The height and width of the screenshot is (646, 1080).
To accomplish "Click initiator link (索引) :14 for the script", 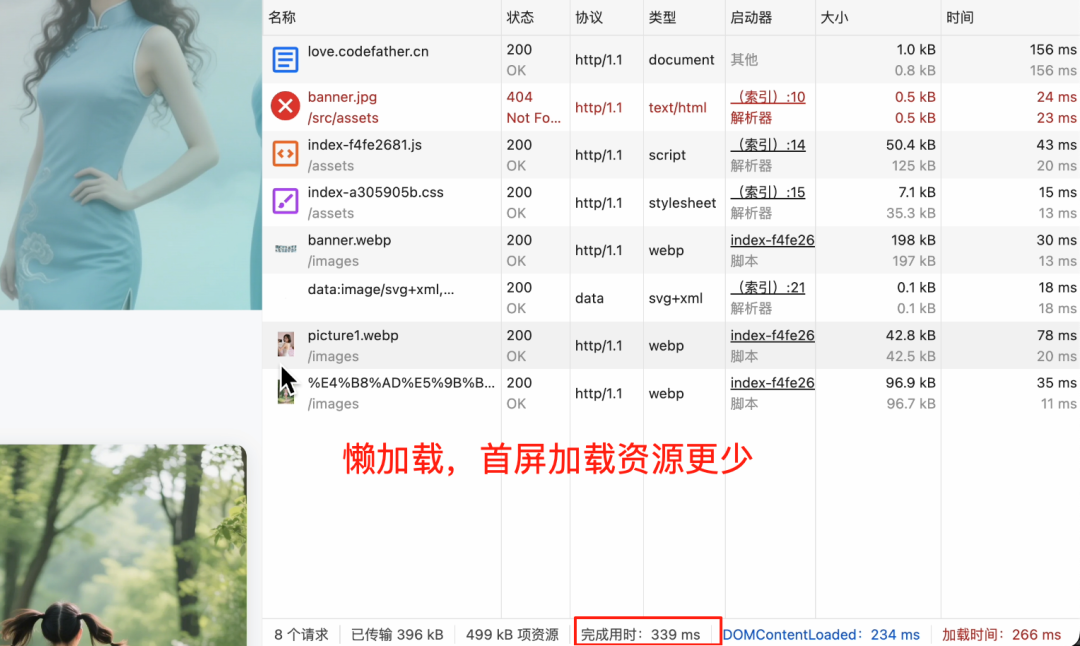I will point(767,144).
